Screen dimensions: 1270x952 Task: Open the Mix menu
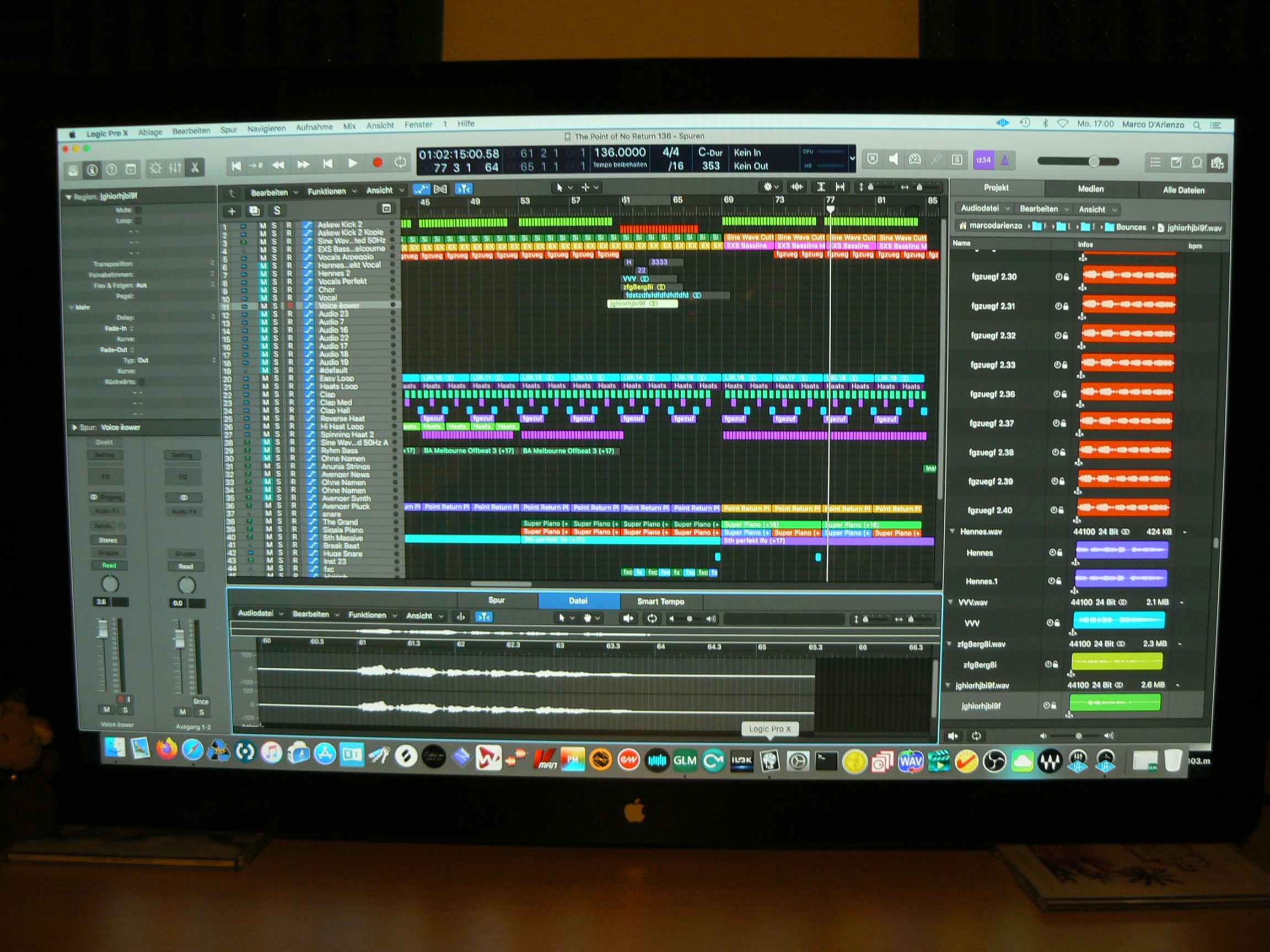point(349,126)
